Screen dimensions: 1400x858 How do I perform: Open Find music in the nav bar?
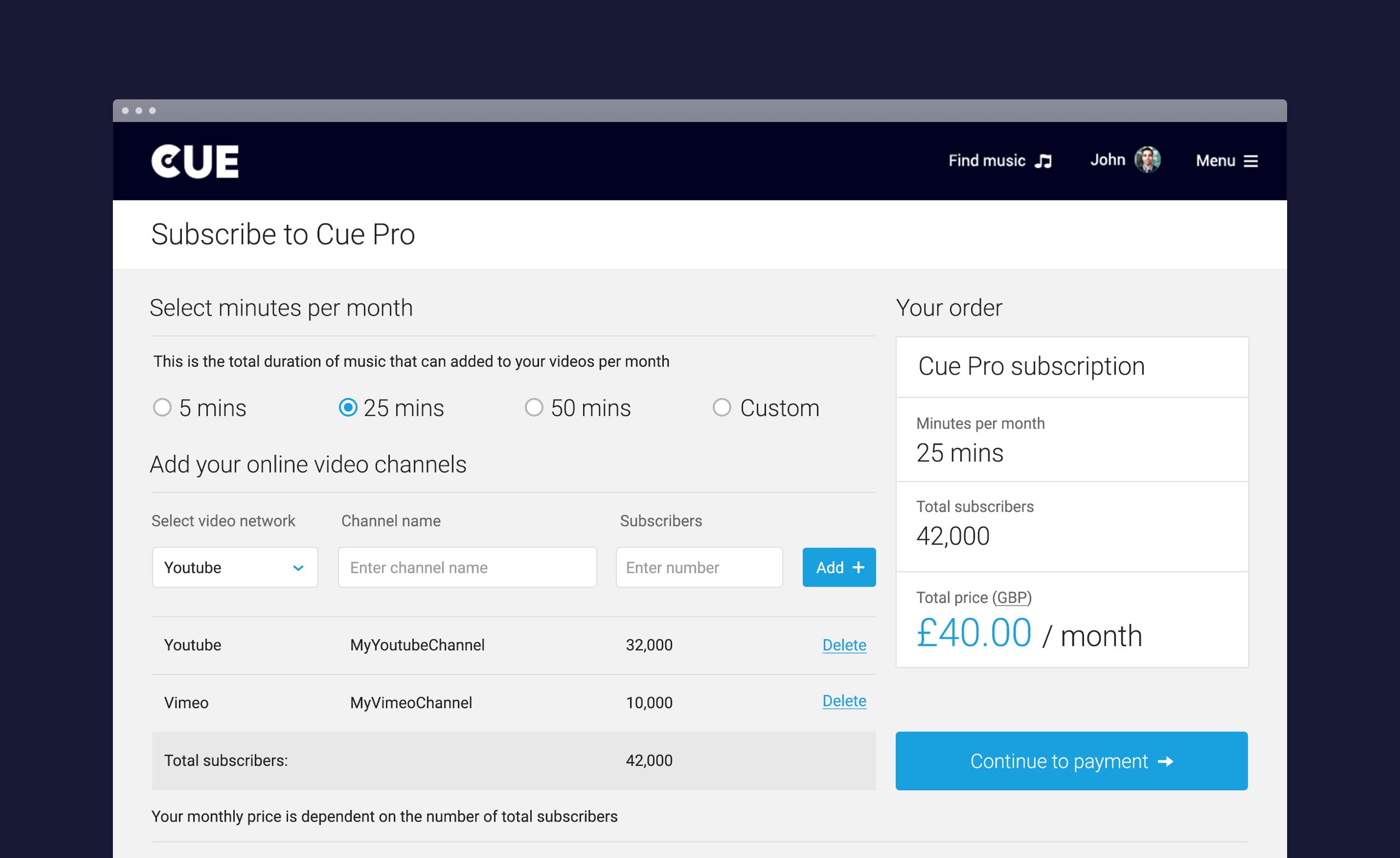click(x=987, y=161)
